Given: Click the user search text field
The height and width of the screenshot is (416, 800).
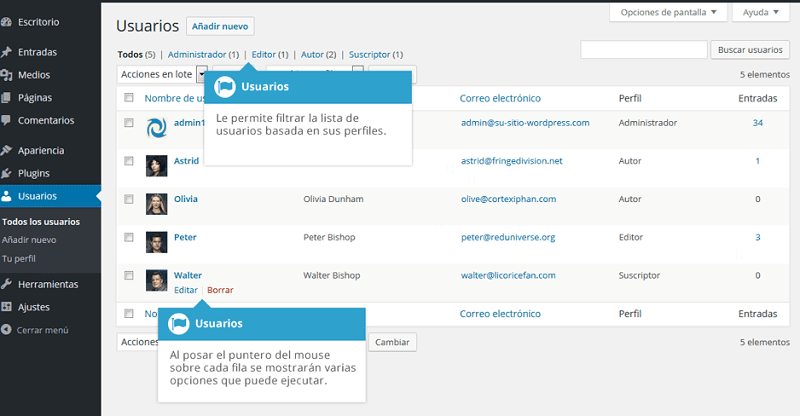Looking at the screenshot, I should pos(642,49).
